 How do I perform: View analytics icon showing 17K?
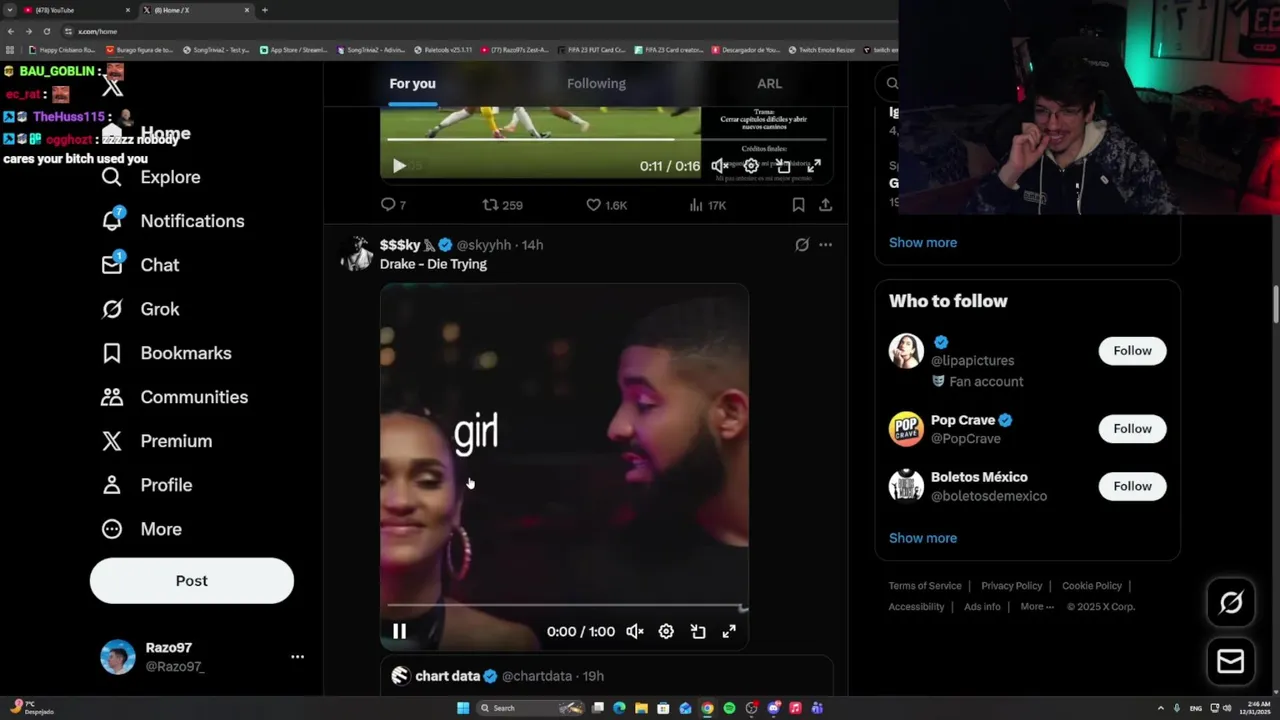click(x=696, y=205)
